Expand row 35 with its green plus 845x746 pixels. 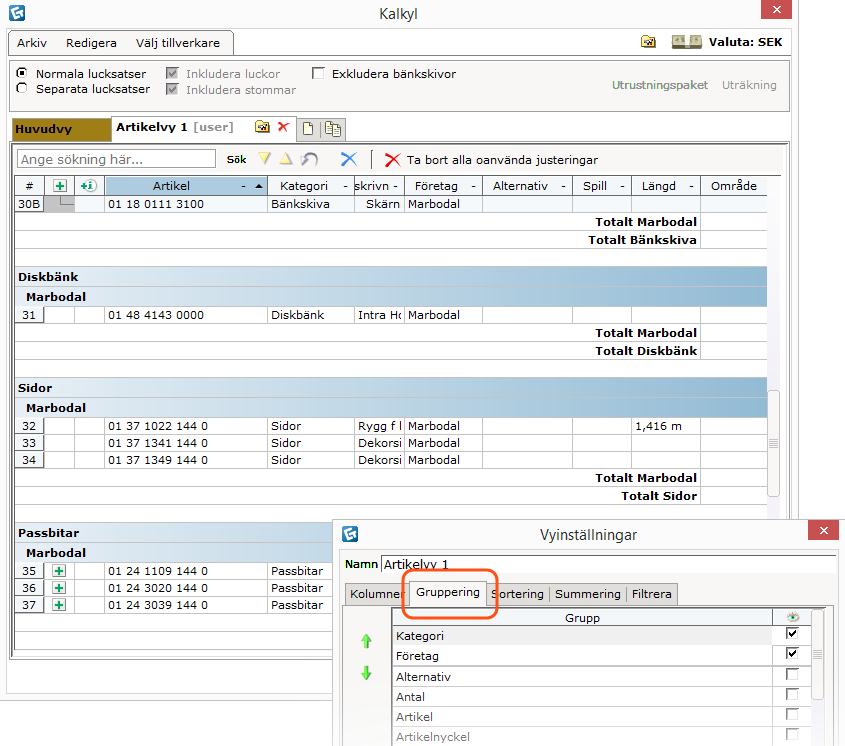click(59, 571)
